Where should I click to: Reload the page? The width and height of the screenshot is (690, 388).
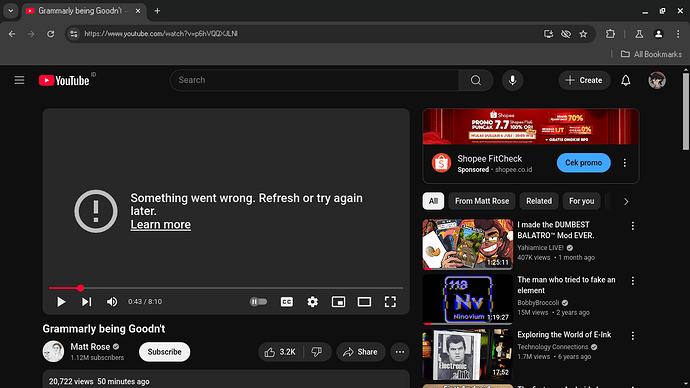pos(51,34)
